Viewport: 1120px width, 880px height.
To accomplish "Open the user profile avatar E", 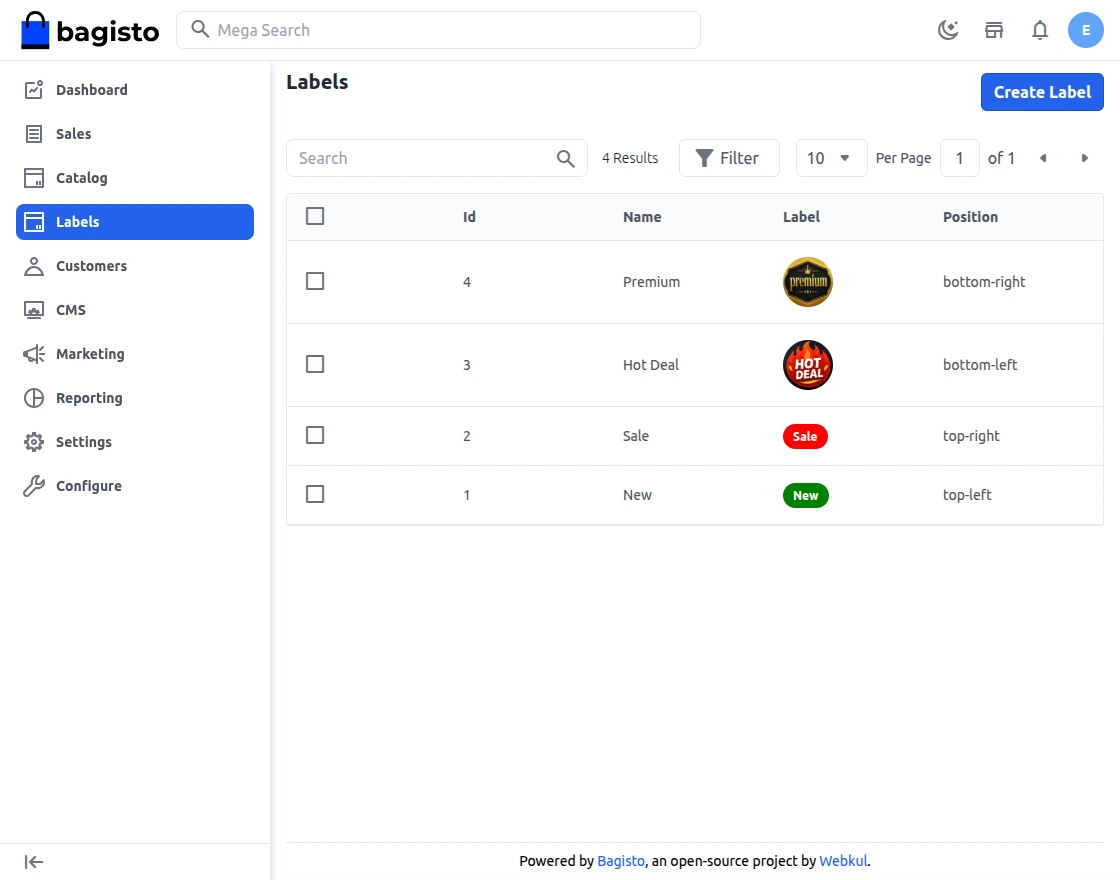I will [1086, 30].
